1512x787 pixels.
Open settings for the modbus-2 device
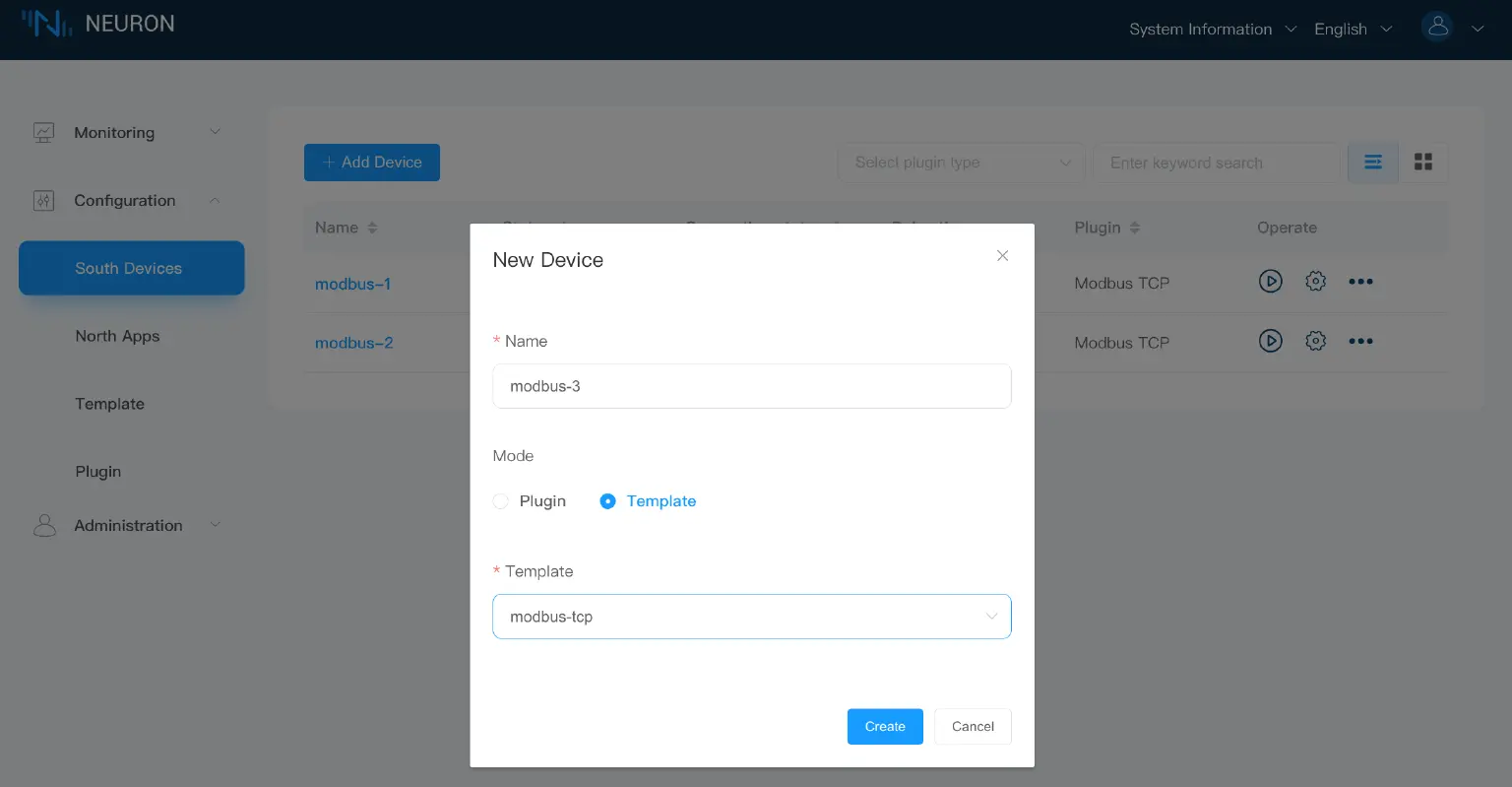click(1315, 341)
